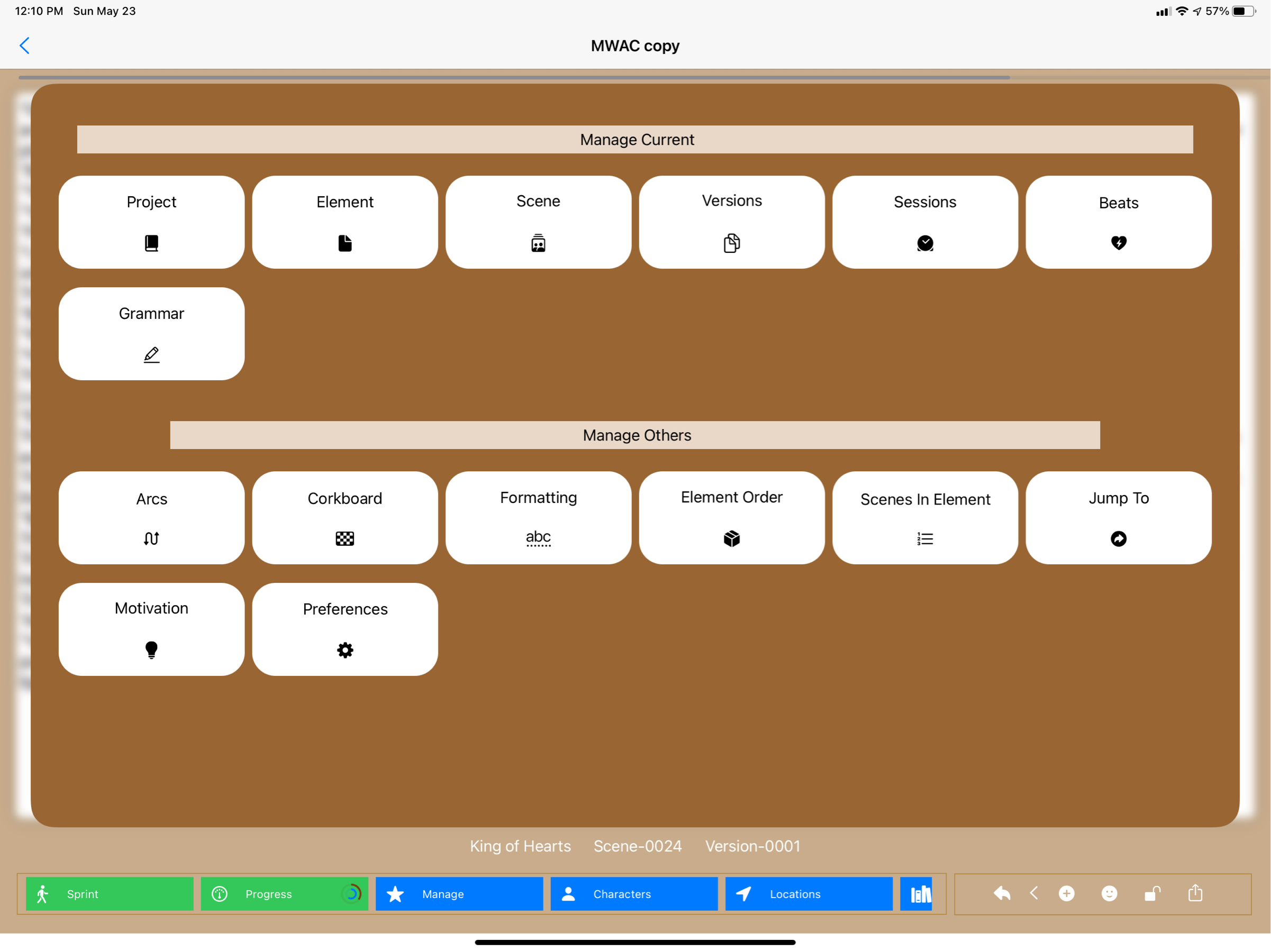Open Scenes In Element list tile
Screen dimensions: 1271x952
pyautogui.click(x=924, y=517)
